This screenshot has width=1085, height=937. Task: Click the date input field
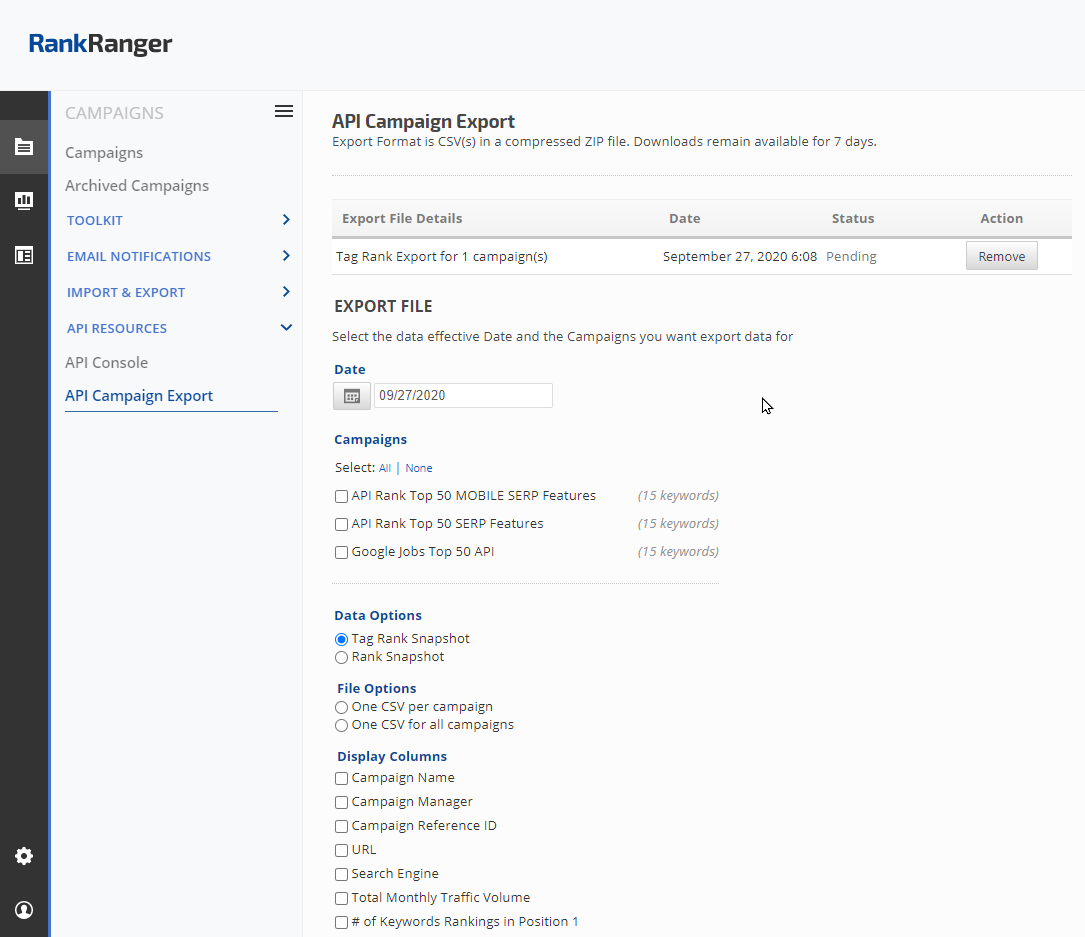(x=463, y=396)
